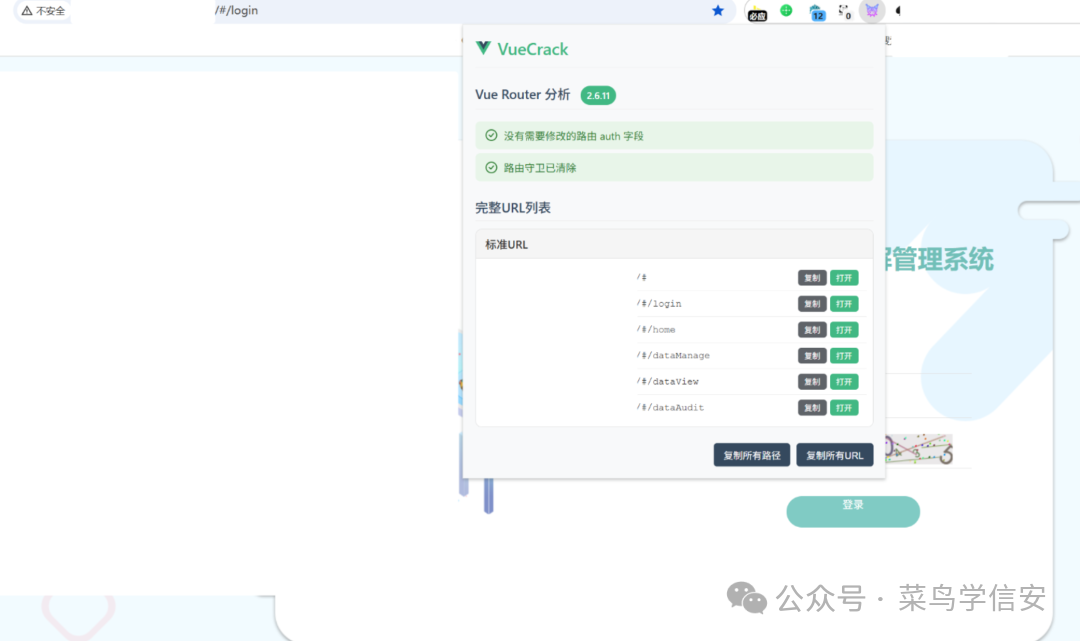Click the version badge 2.6.11

click(597, 95)
